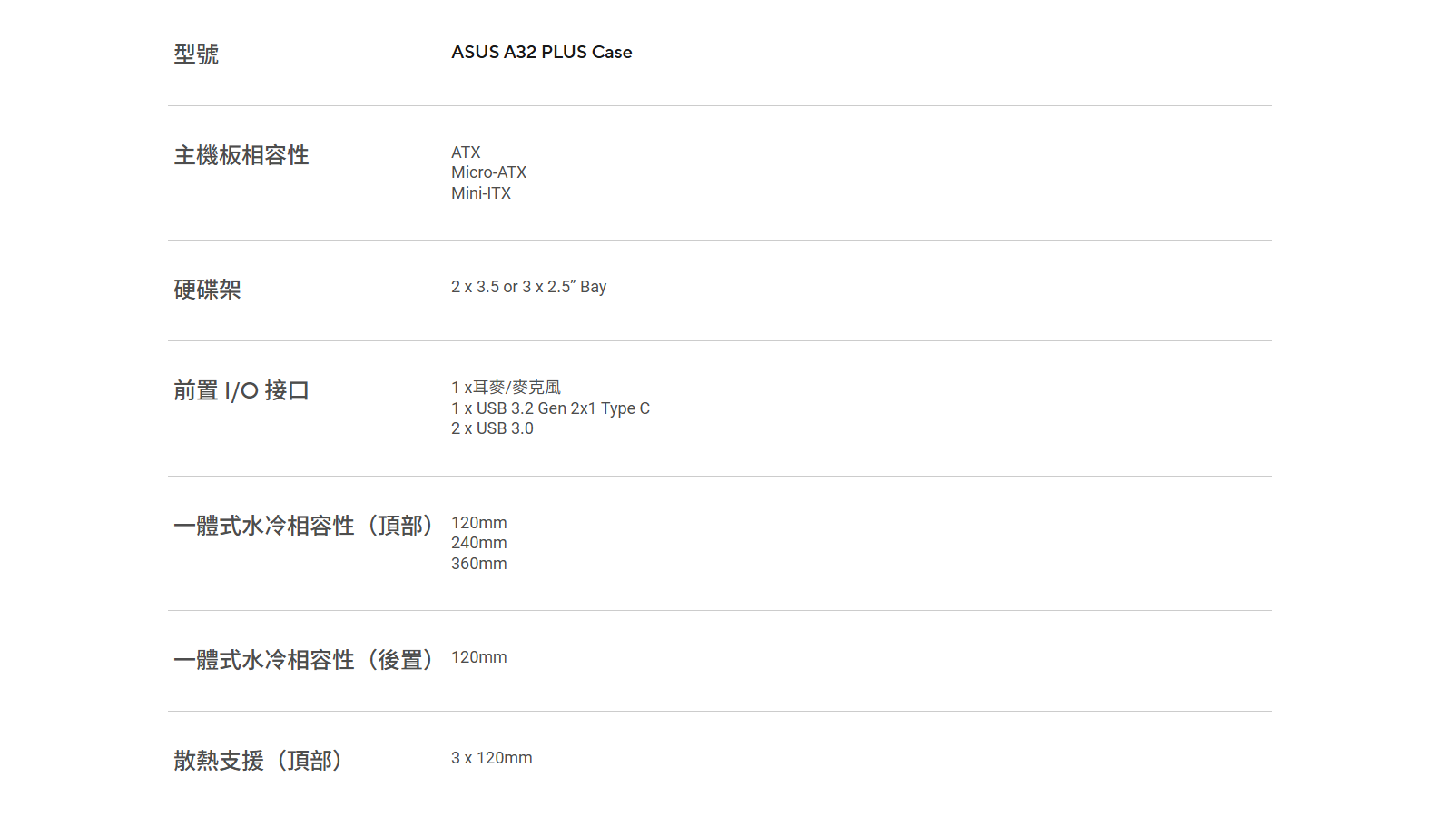Click the 1 x耳麥/麥克風 port entry
Screen dimensions: 1456x817
[x=506, y=388]
